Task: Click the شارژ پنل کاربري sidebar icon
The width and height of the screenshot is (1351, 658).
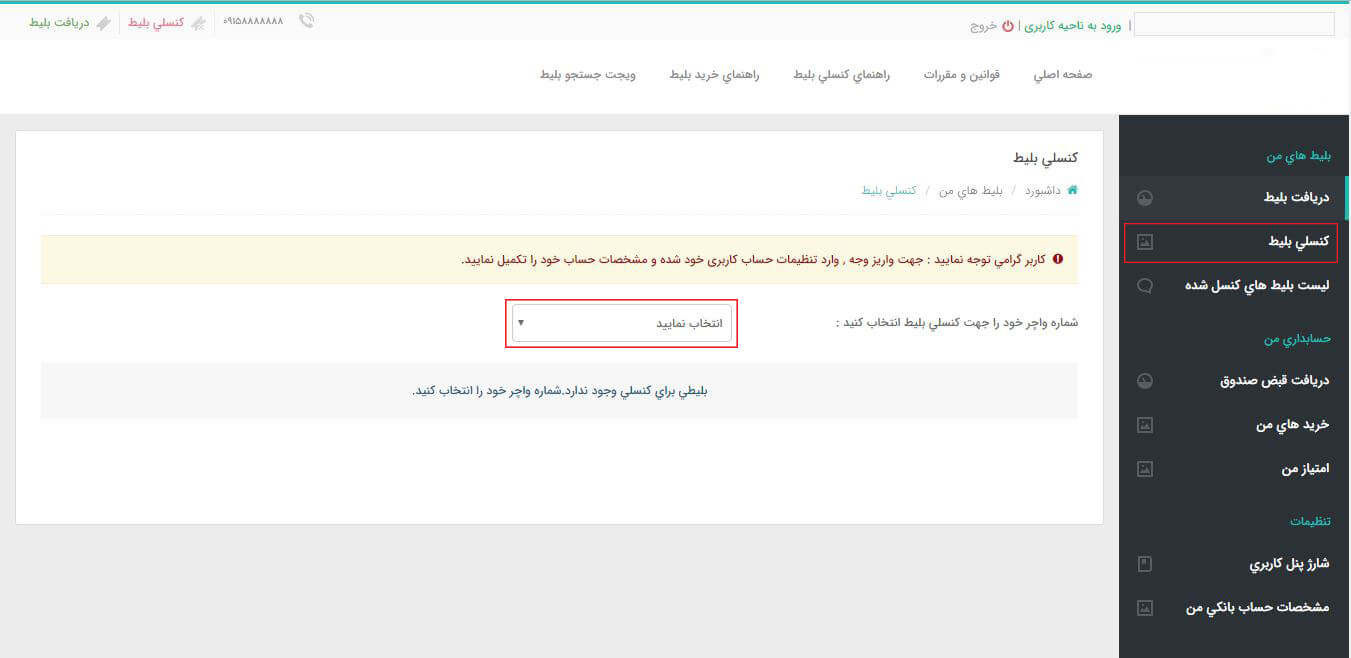Action: coord(1143,563)
